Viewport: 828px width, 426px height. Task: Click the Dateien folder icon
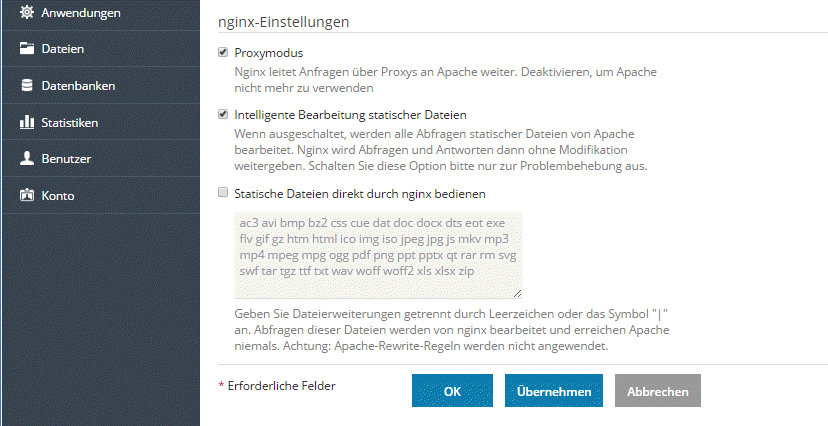click(26, 49)
